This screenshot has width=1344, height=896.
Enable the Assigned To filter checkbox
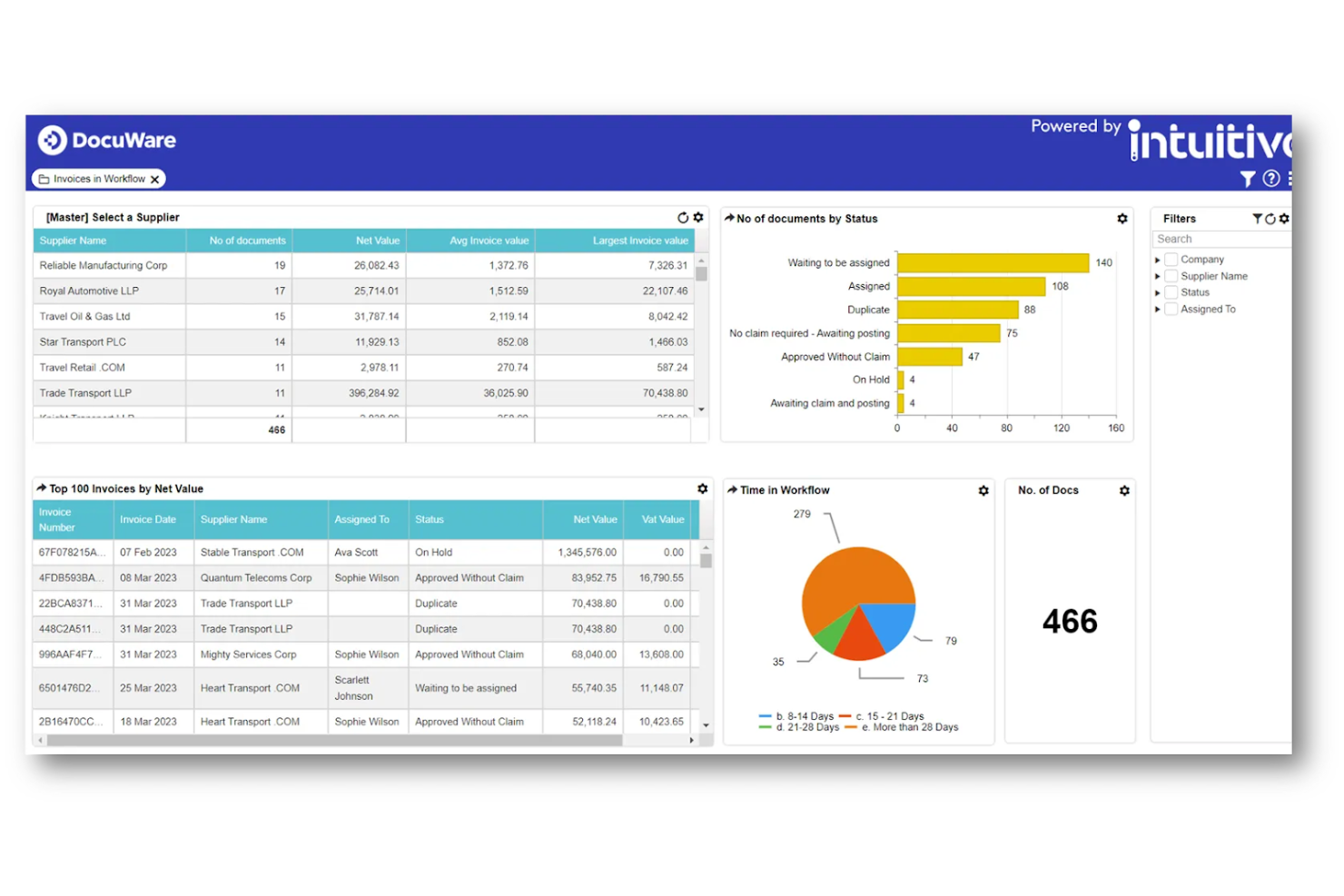pos(1171,309)
